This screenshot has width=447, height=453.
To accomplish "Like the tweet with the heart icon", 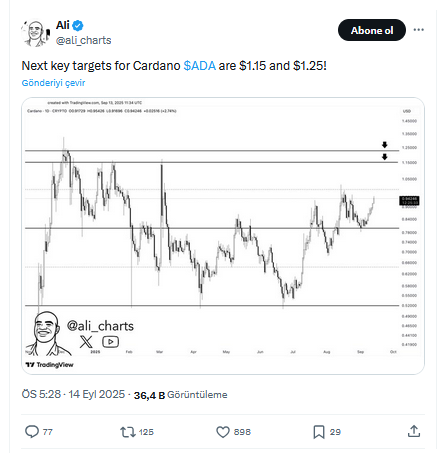I will point(223,432).
